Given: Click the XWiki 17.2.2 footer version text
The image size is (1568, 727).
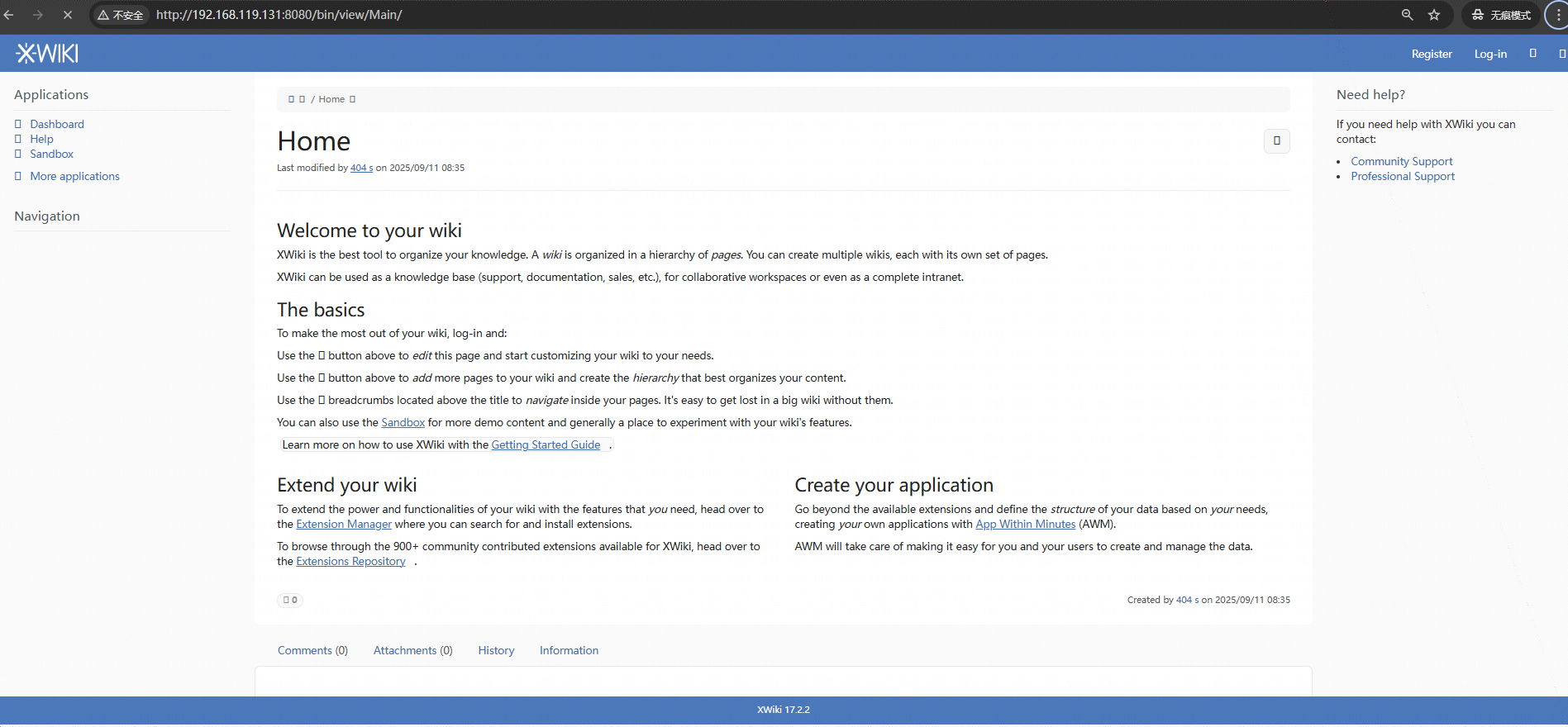Looking at the screenshot, I should (x=784, y=710).
